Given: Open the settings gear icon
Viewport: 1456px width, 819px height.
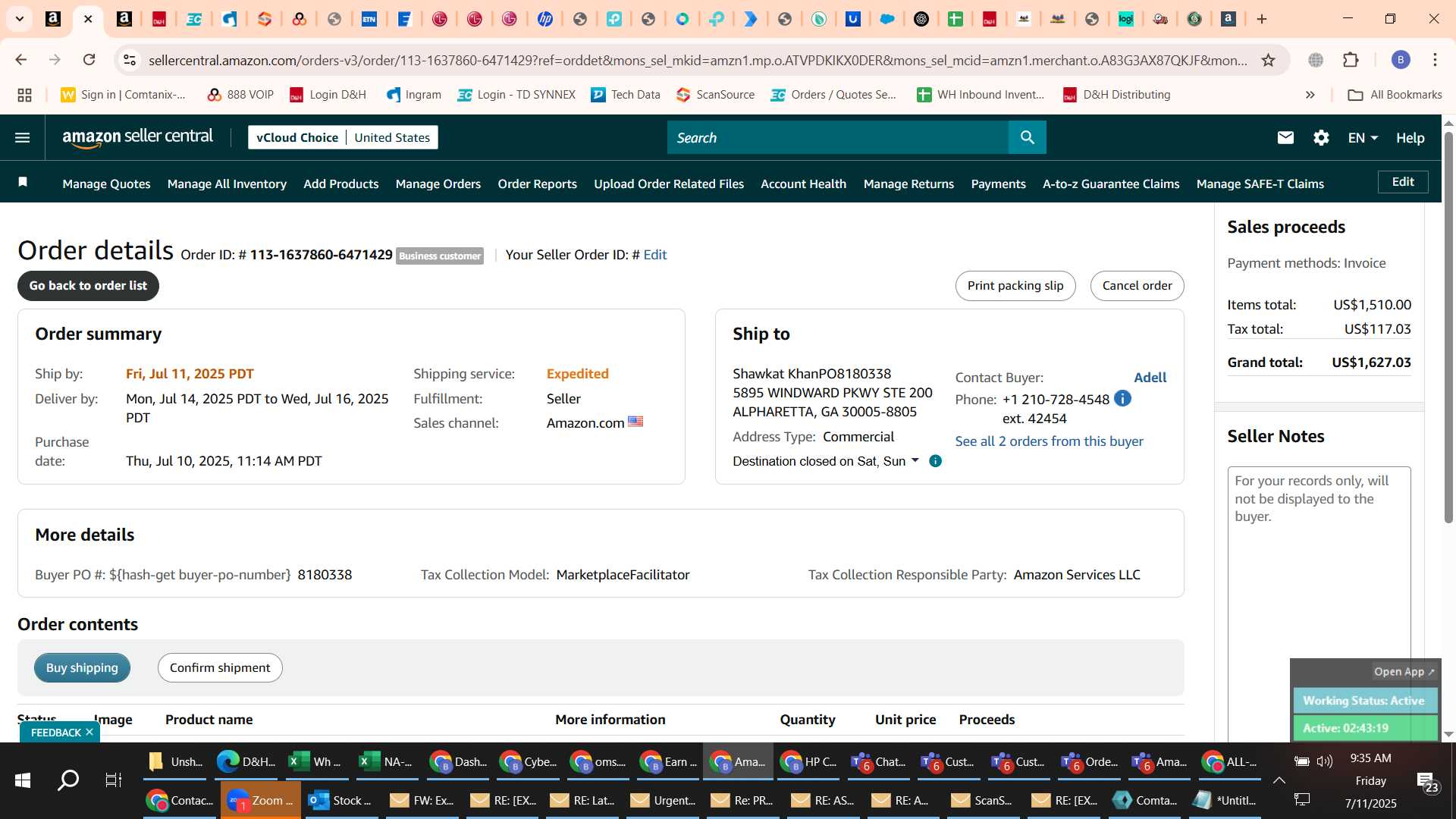Looking at the screenshot, I should point(1321,137).
